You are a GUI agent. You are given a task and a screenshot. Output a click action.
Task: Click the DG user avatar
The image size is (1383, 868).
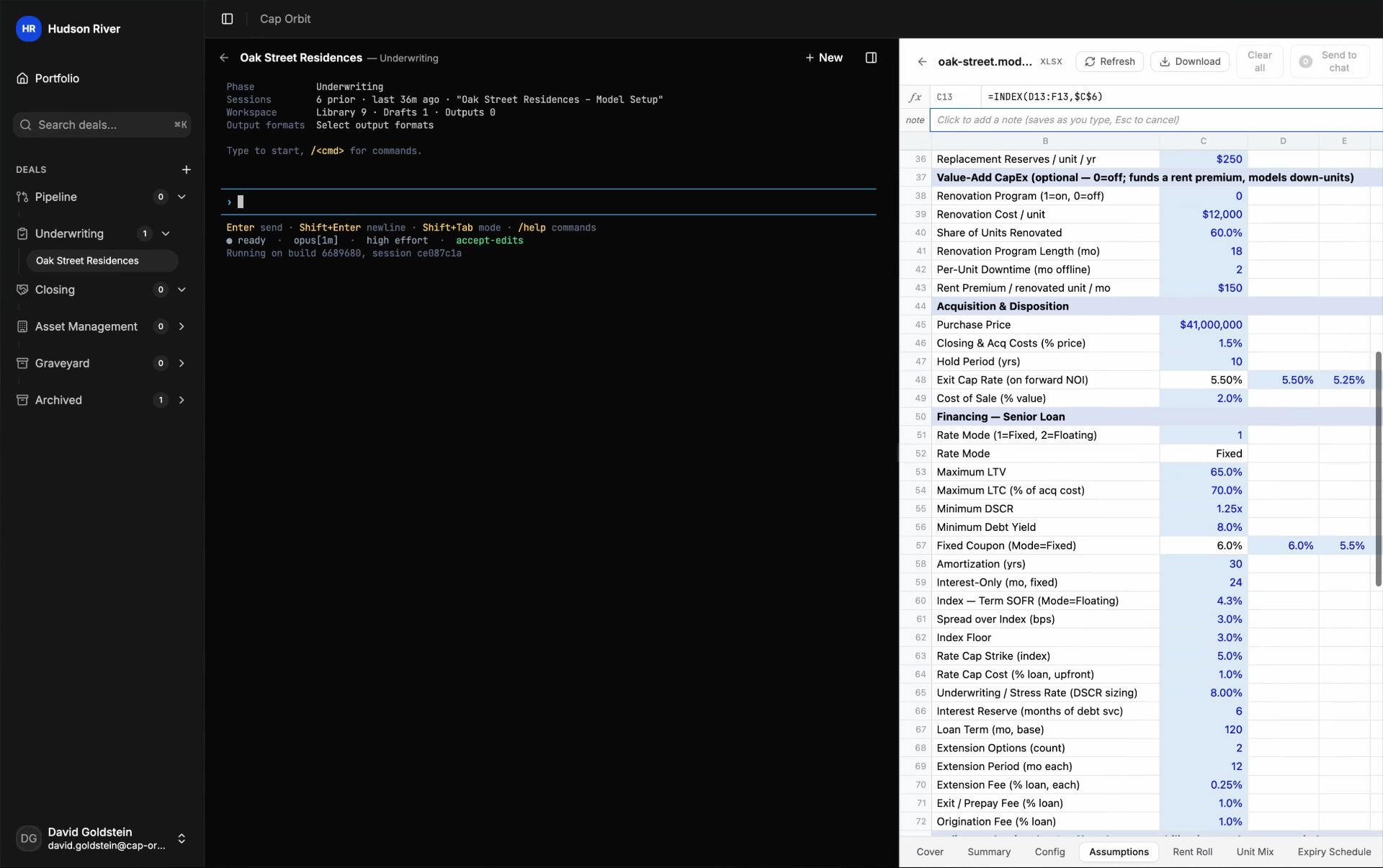click(x=28, y=838)
